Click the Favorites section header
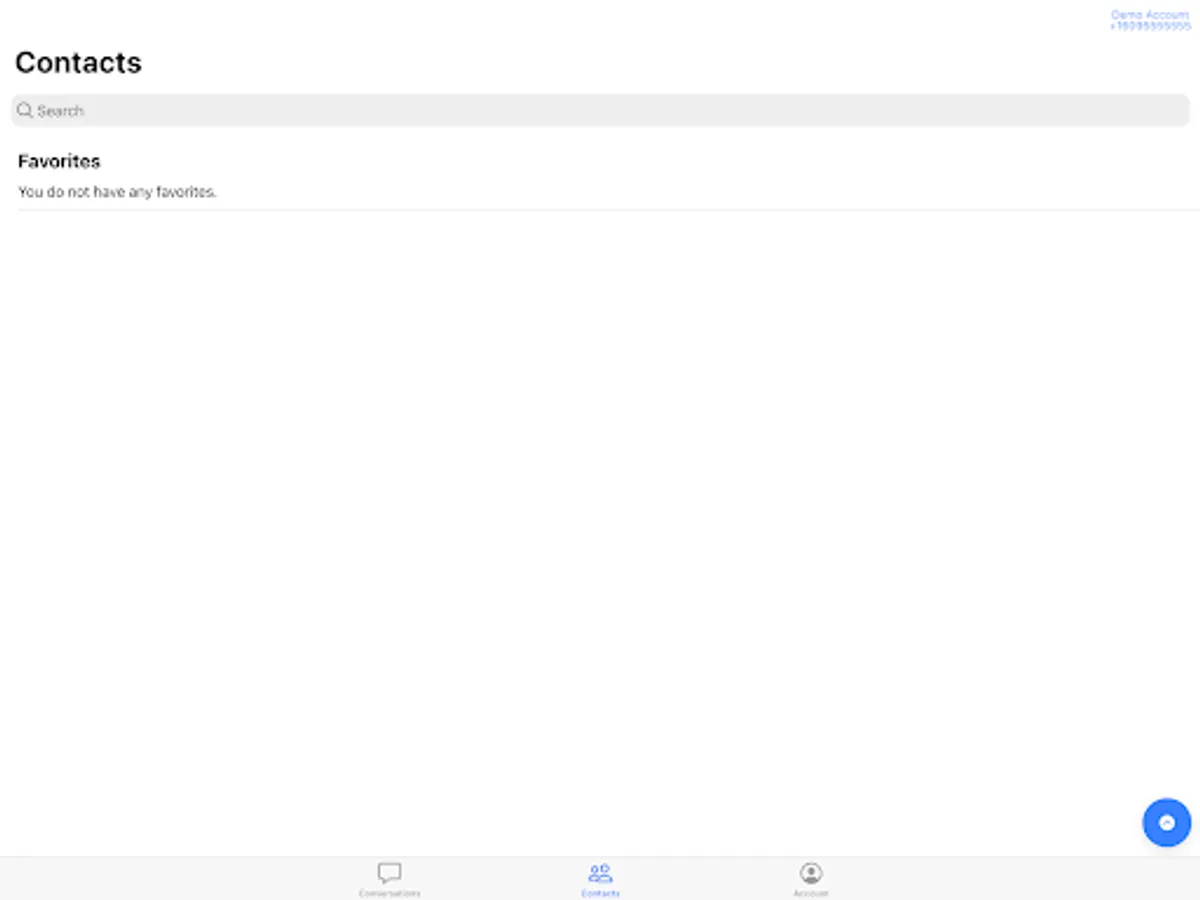1200x900 pixels. pos(58,161)
